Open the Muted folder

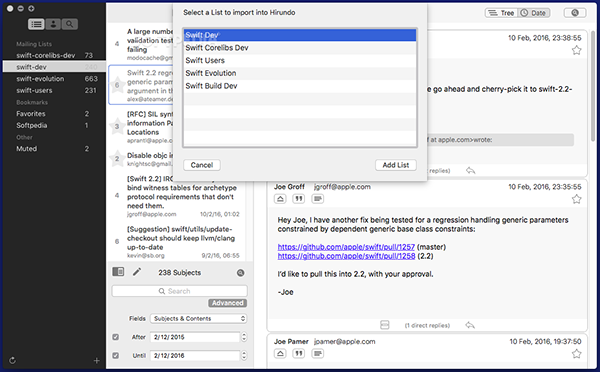click(x=54, y=148)
